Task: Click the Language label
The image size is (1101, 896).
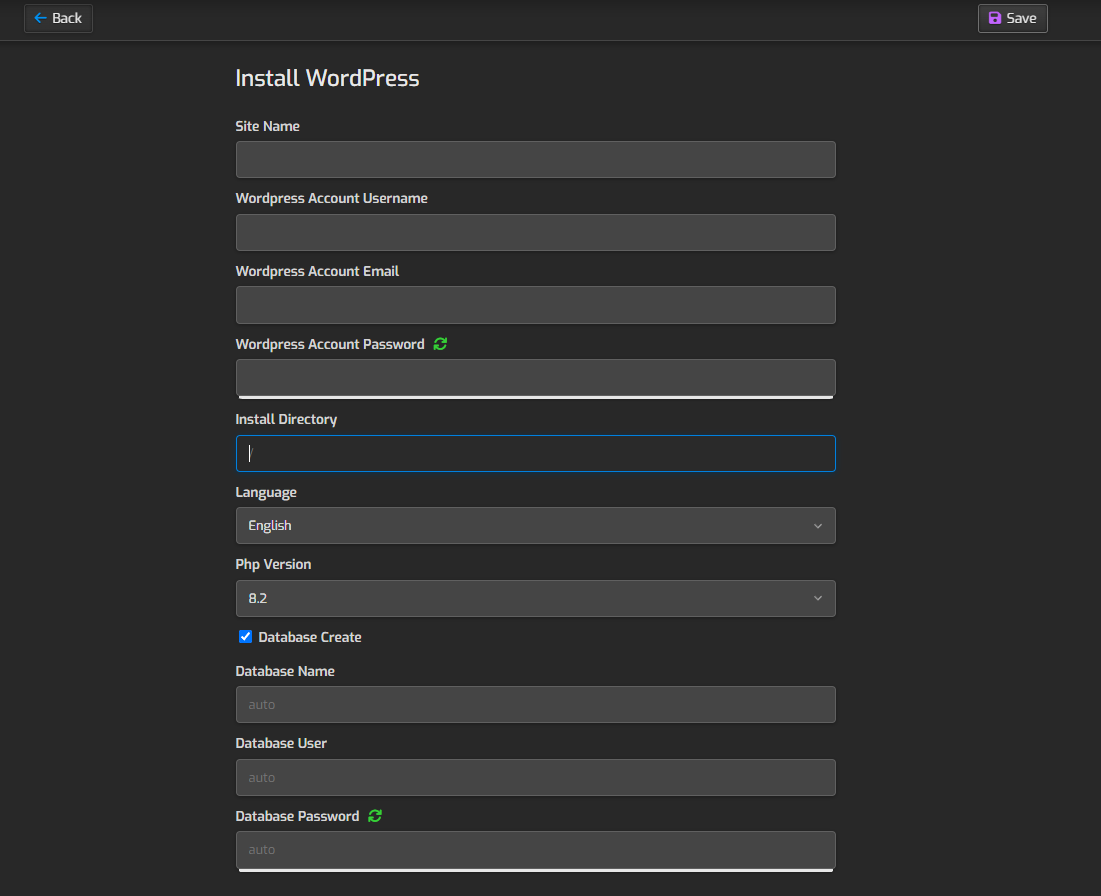Action: click(x=266, y=492)
